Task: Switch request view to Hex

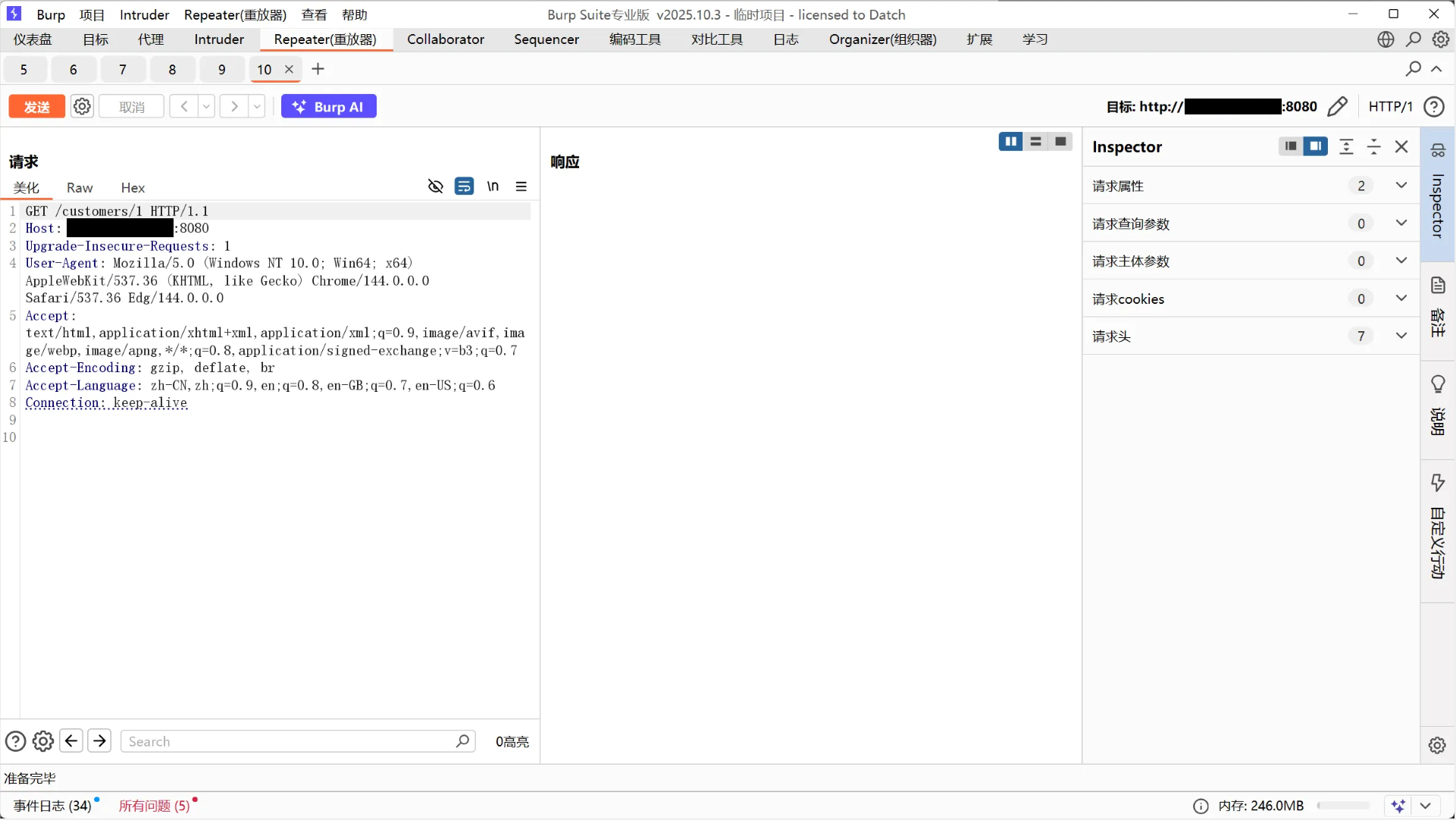Action: tap(133, 188)
